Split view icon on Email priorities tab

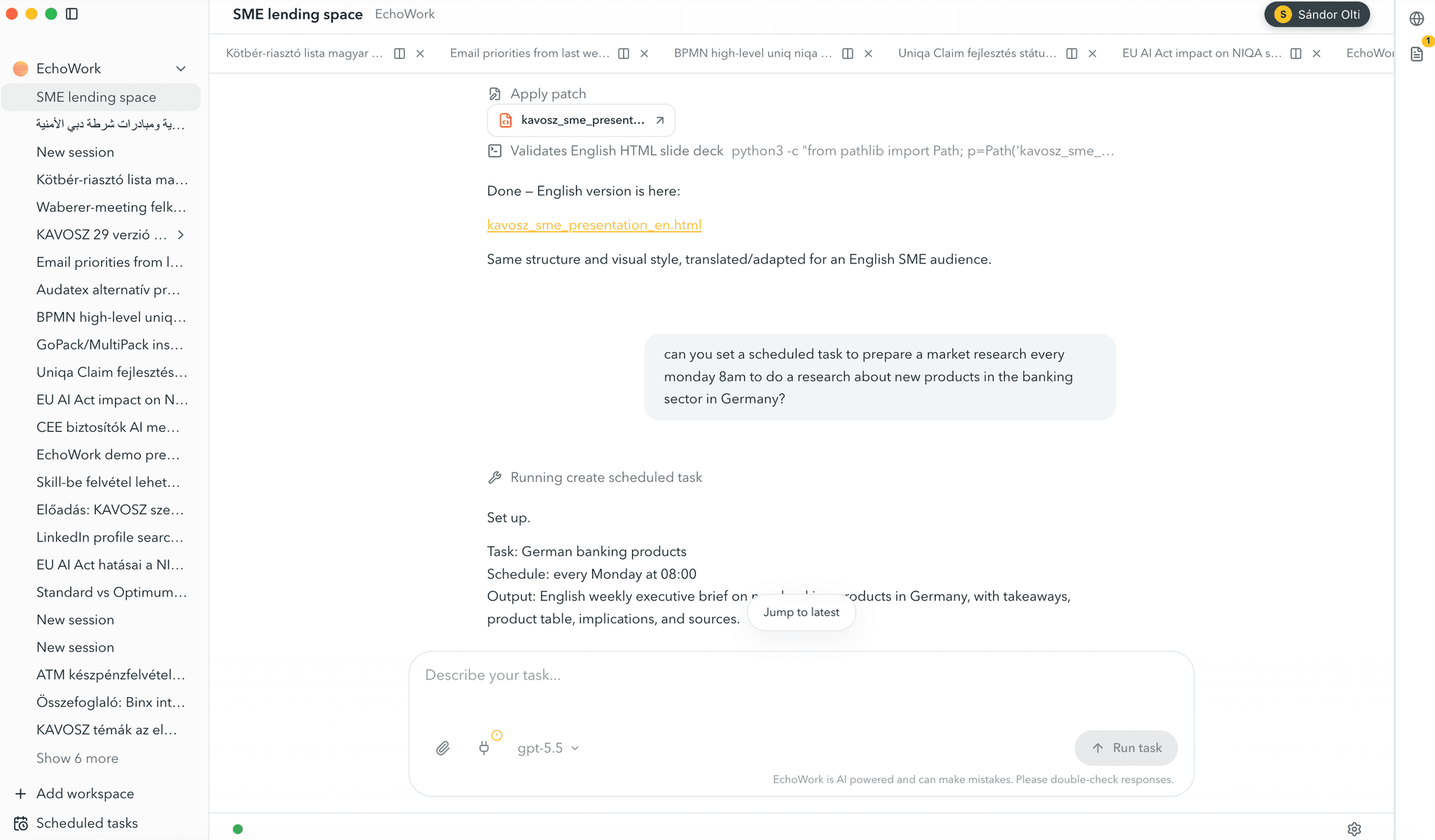tap(624, 53)
